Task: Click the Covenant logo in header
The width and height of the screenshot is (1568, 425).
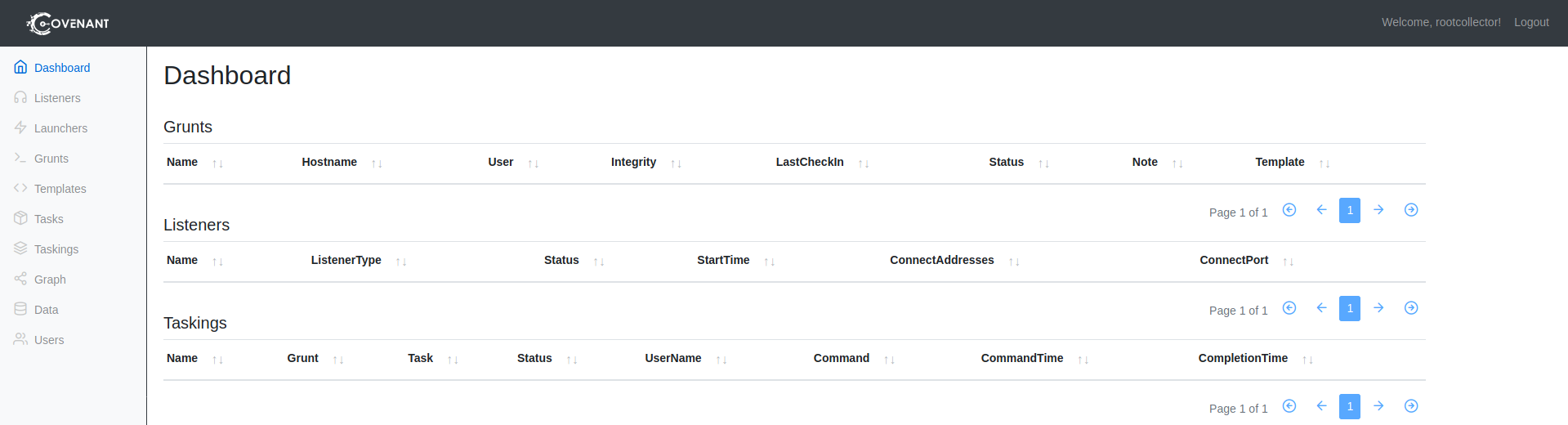Action: 68,23
